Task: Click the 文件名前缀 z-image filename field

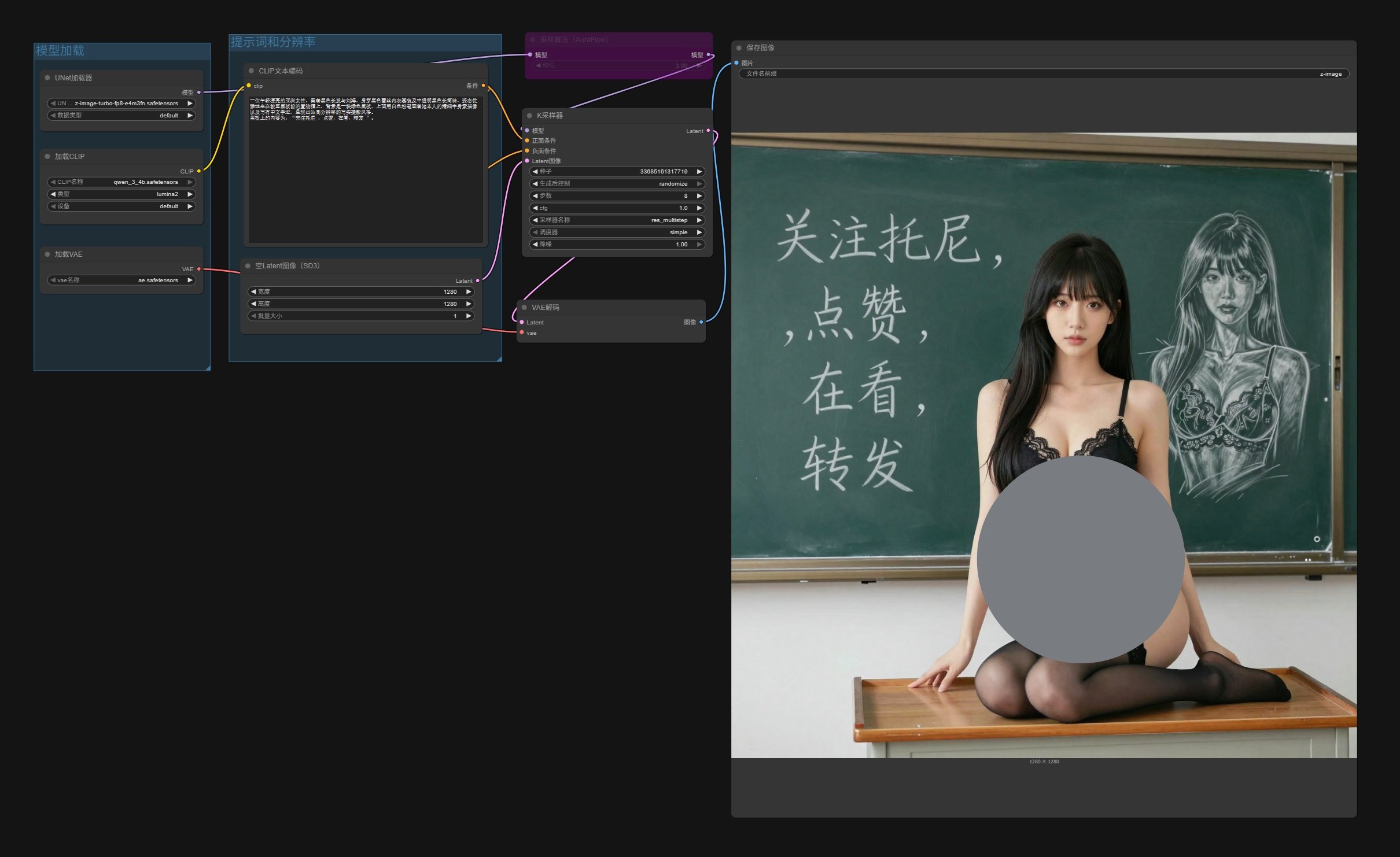Action: click(1043, 73)
